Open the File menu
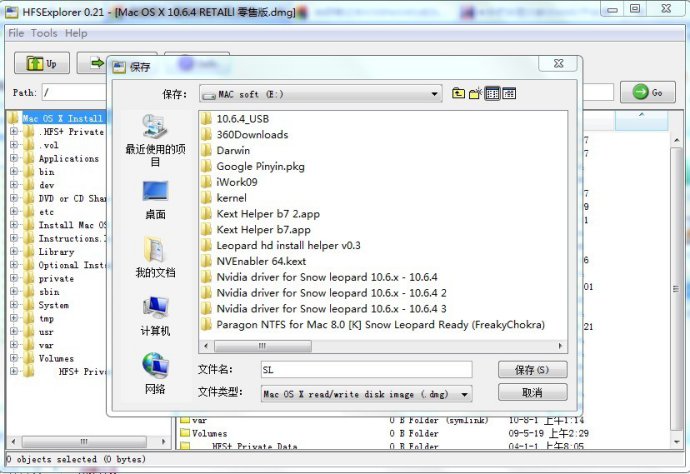The width and height of the screenshot is (690, 474). [16, 33]
